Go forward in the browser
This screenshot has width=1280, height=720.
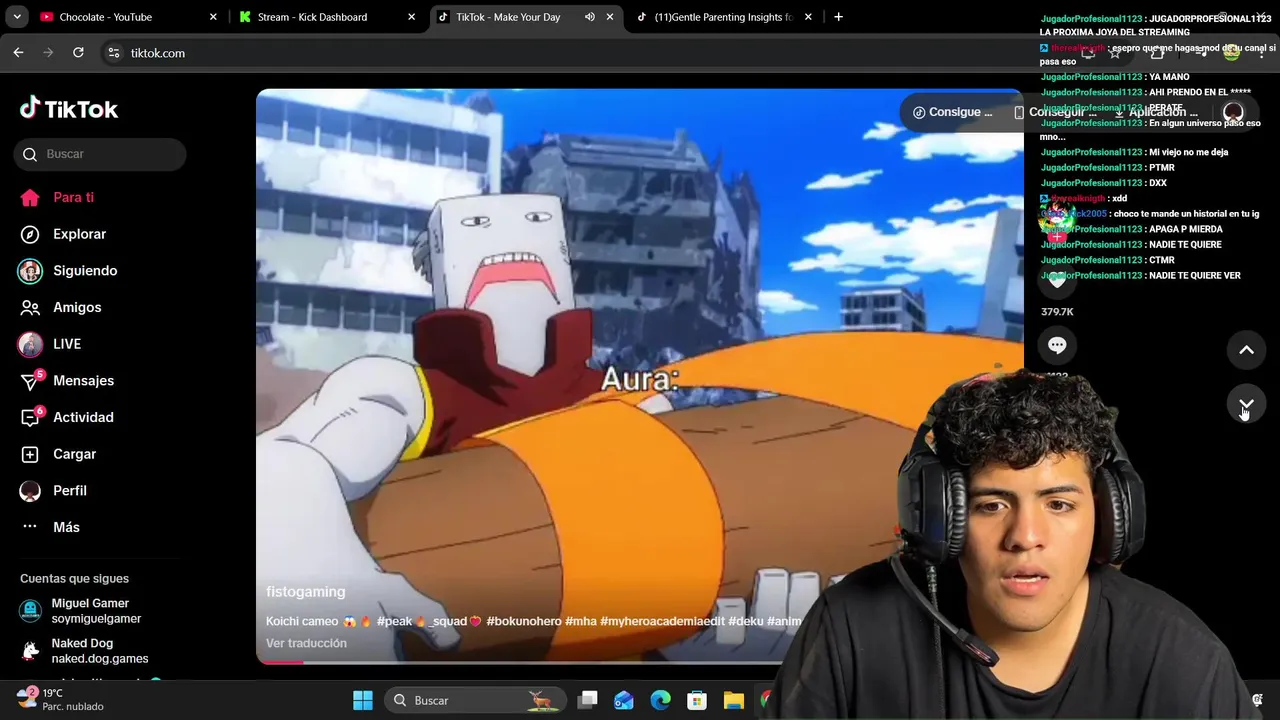tap(48, 53)
